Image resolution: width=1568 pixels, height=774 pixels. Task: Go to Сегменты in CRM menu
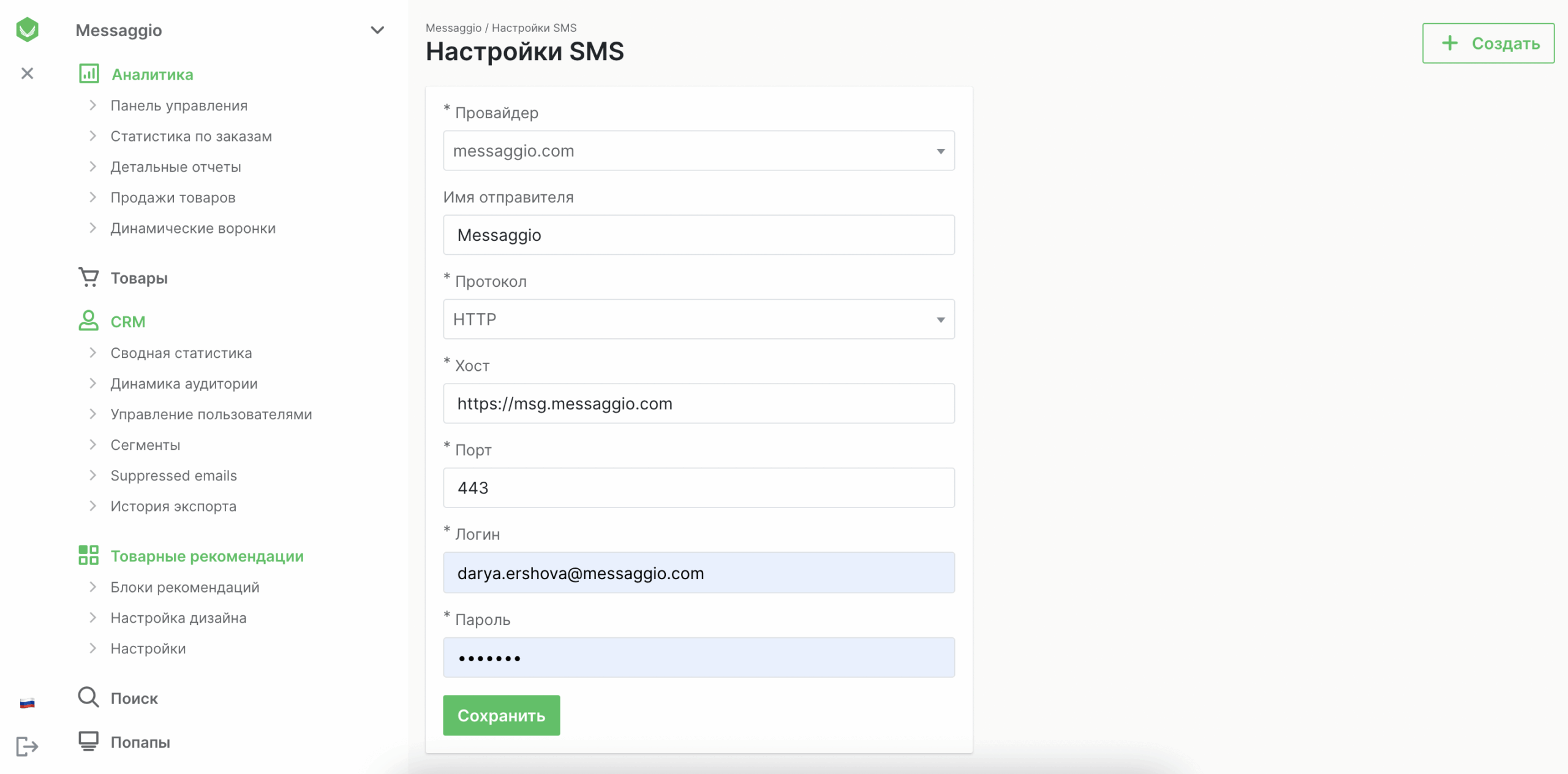pos(145,445)
